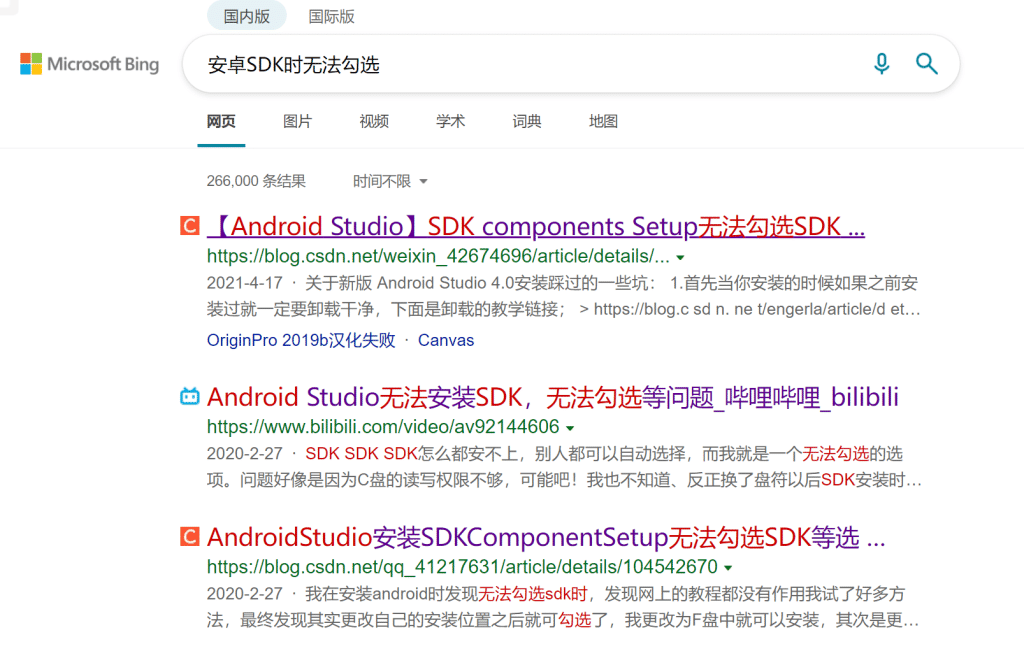
Task: Click the blog.csdn.net/qq_41217631 URL
Action: click(x=462, y=567)
